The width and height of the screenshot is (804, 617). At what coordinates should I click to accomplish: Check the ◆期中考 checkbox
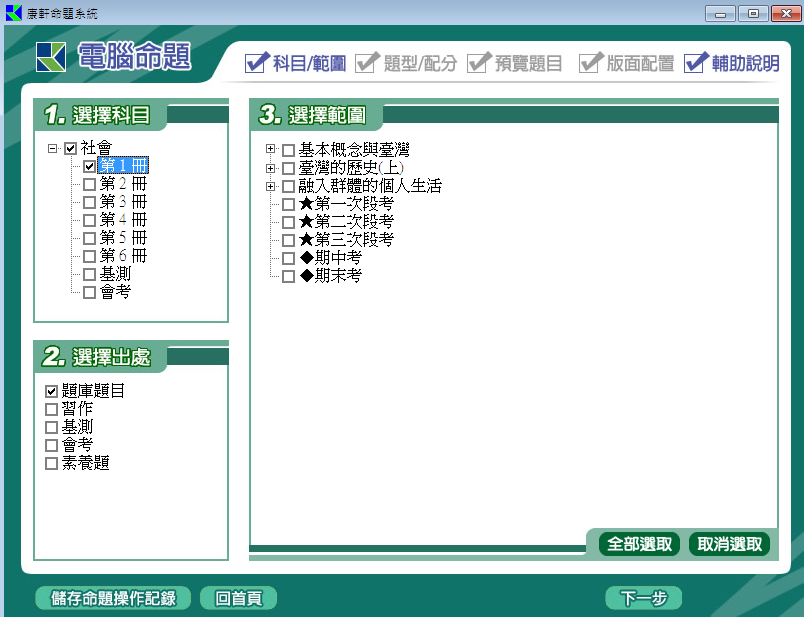(288, 258)
